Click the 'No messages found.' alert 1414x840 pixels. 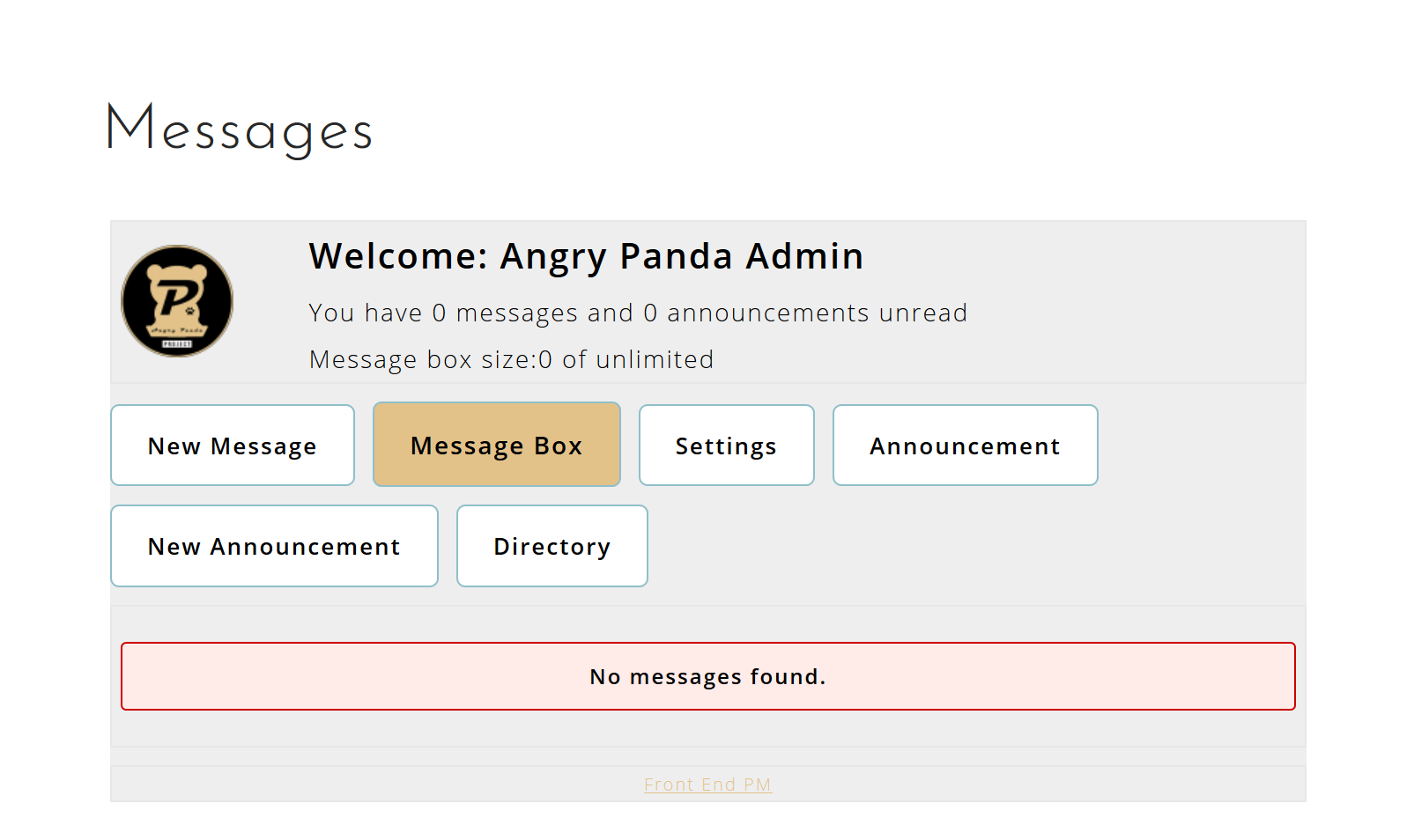tap(707, 676)
